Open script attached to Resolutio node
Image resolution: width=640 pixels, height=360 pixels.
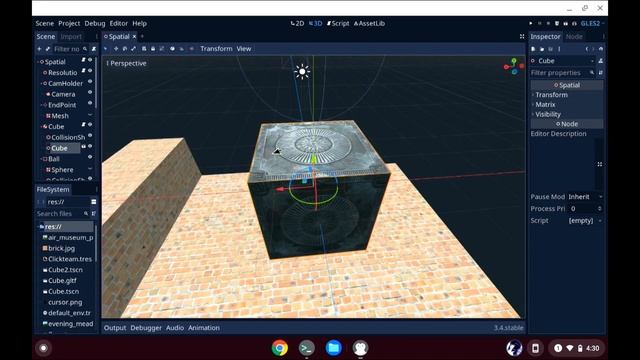[x=83, y=71]
